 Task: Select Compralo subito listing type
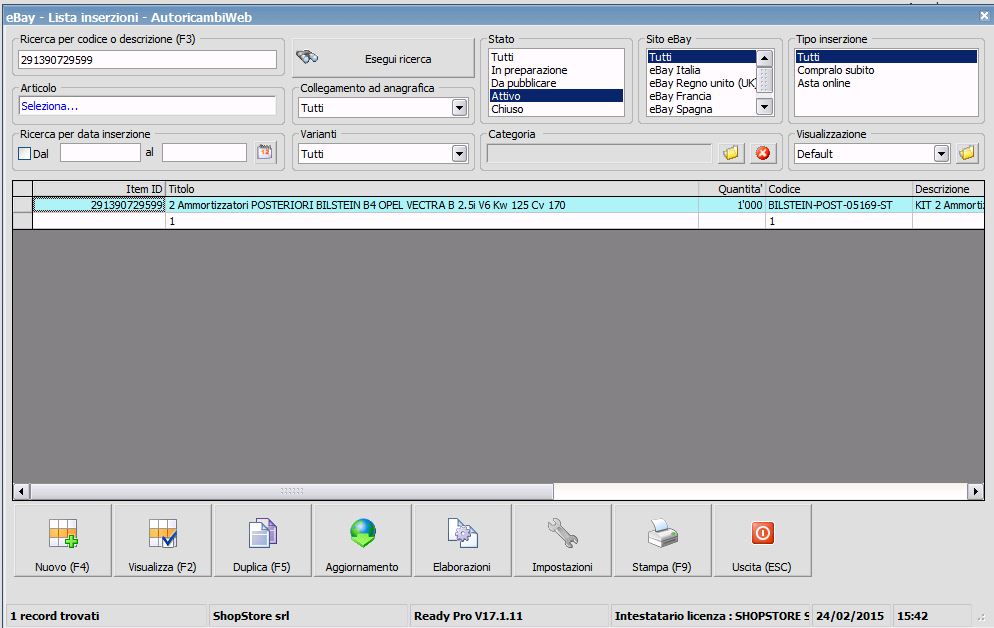(x=886, y=70)
